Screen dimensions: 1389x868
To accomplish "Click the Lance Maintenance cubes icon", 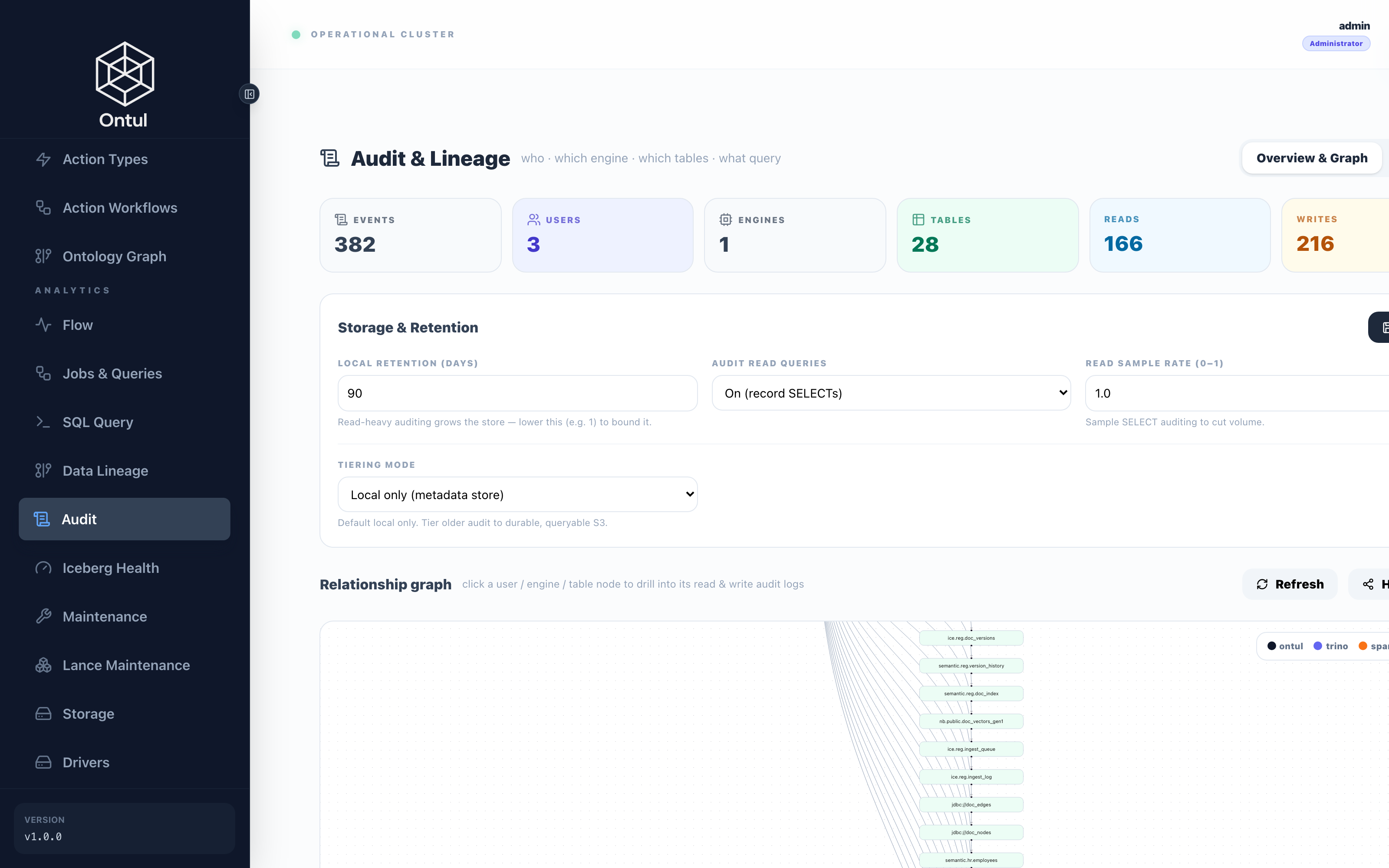I will pos(43,665).
